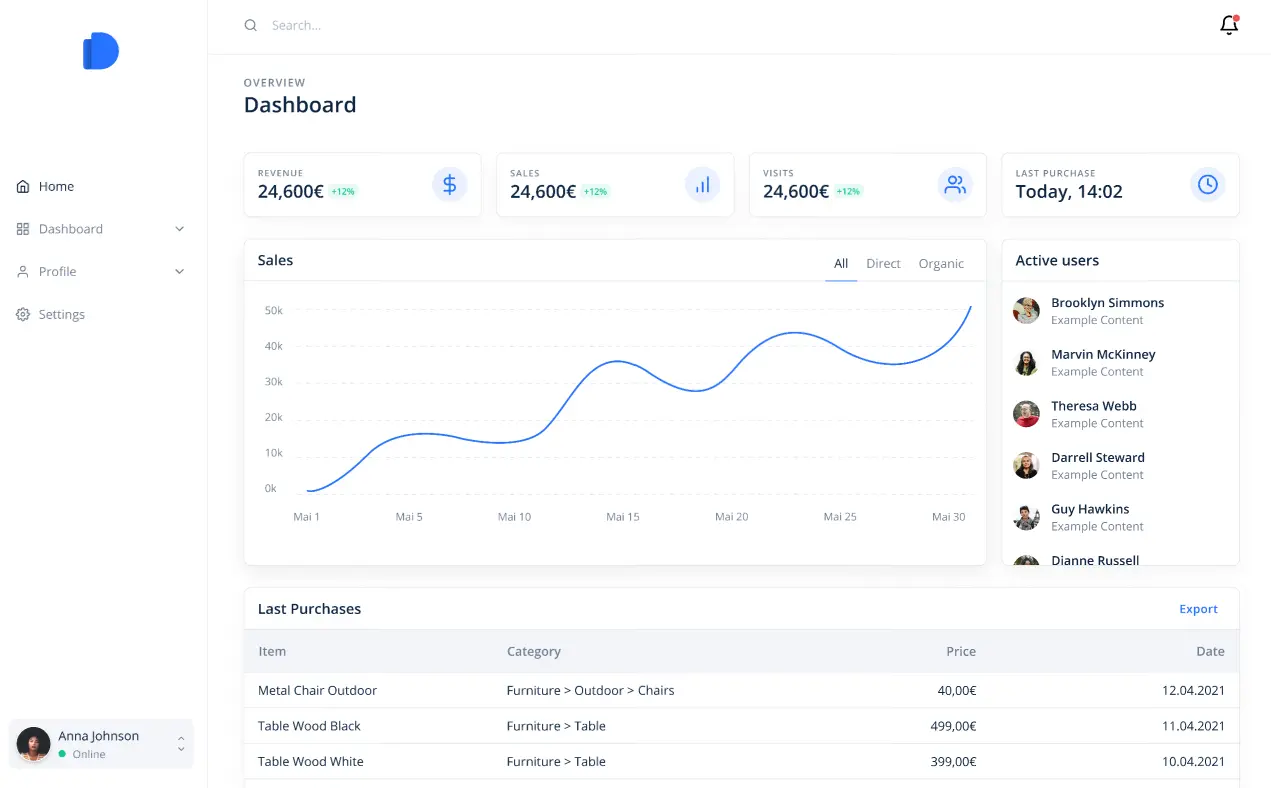Click Furniture > Outdoor > Chairs category cell

591,690
